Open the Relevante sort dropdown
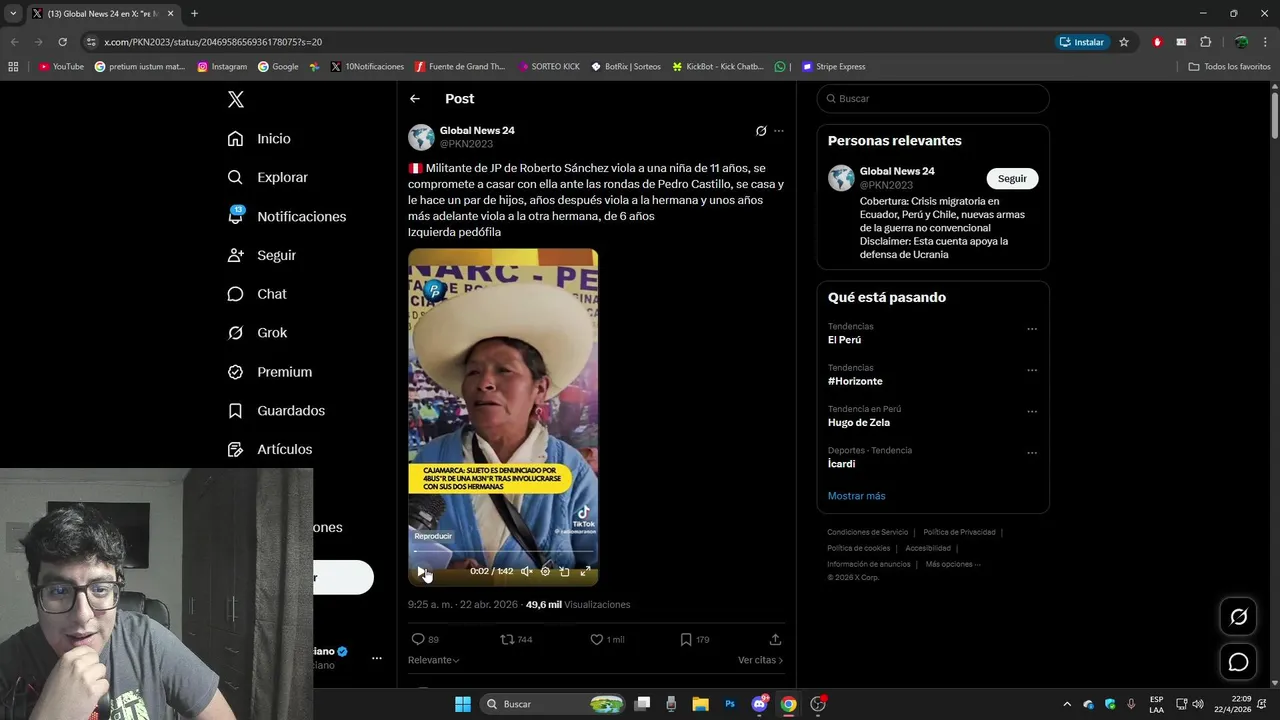 coord(434,660)
